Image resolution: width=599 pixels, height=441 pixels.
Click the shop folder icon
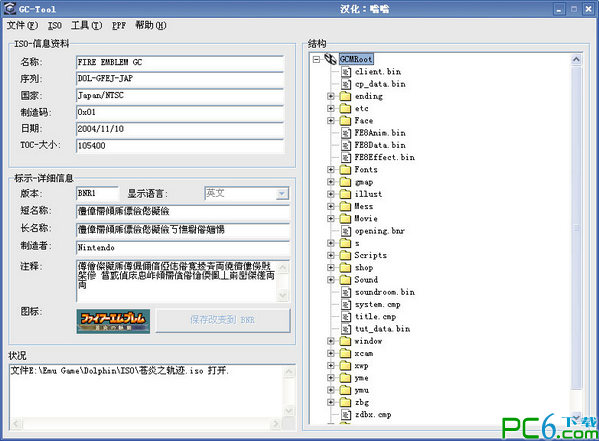point(345,268)
